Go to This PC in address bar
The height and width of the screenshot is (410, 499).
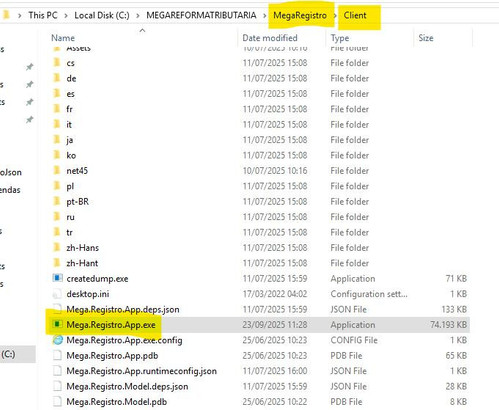[x=43, y=15]
